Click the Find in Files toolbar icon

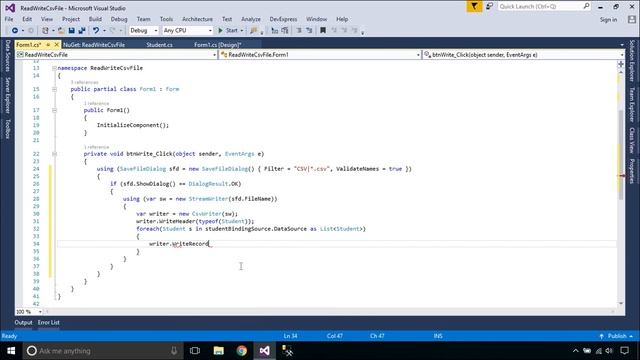point(254,31)
